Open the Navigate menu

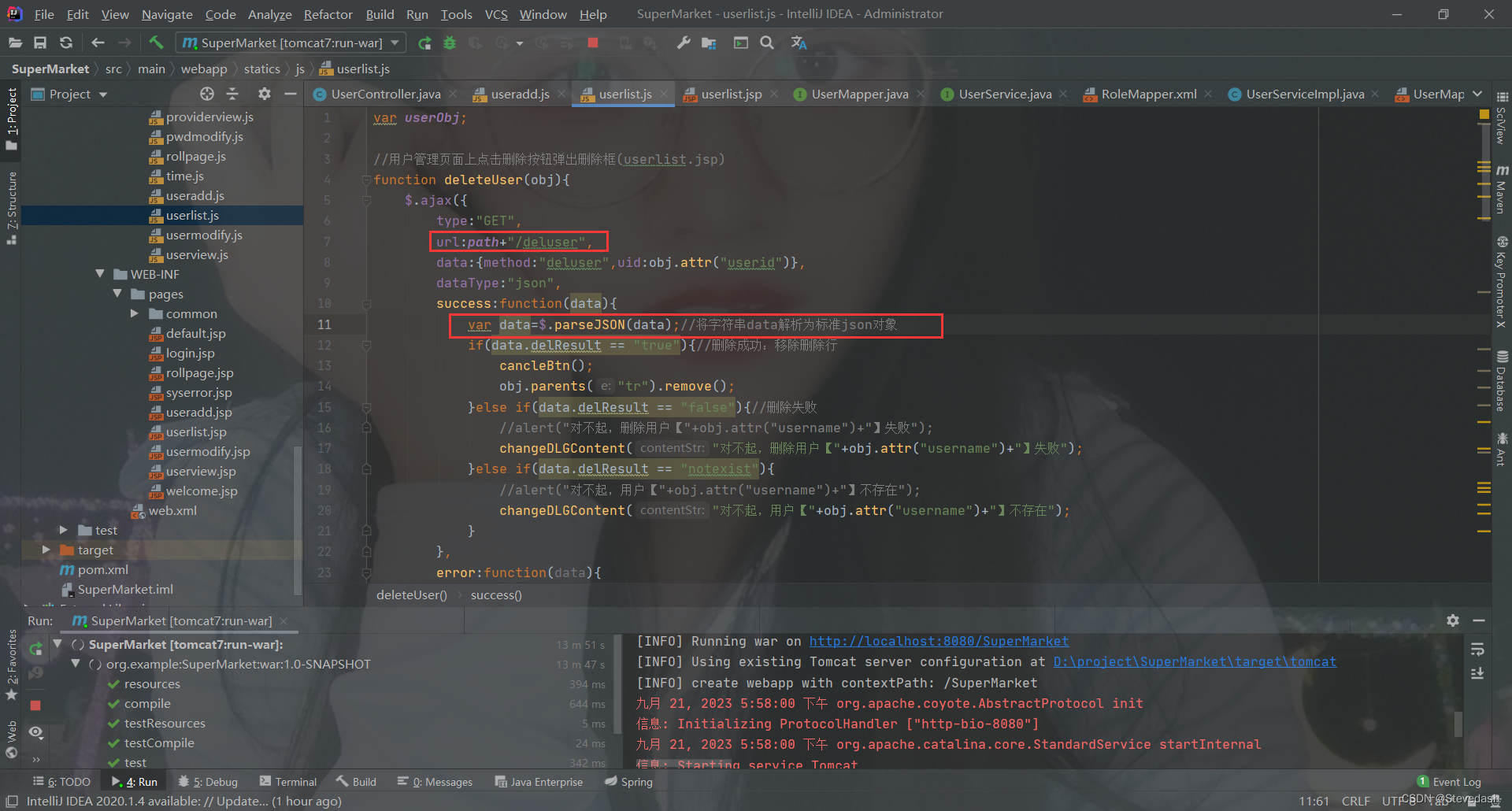(x=167, y=14)
